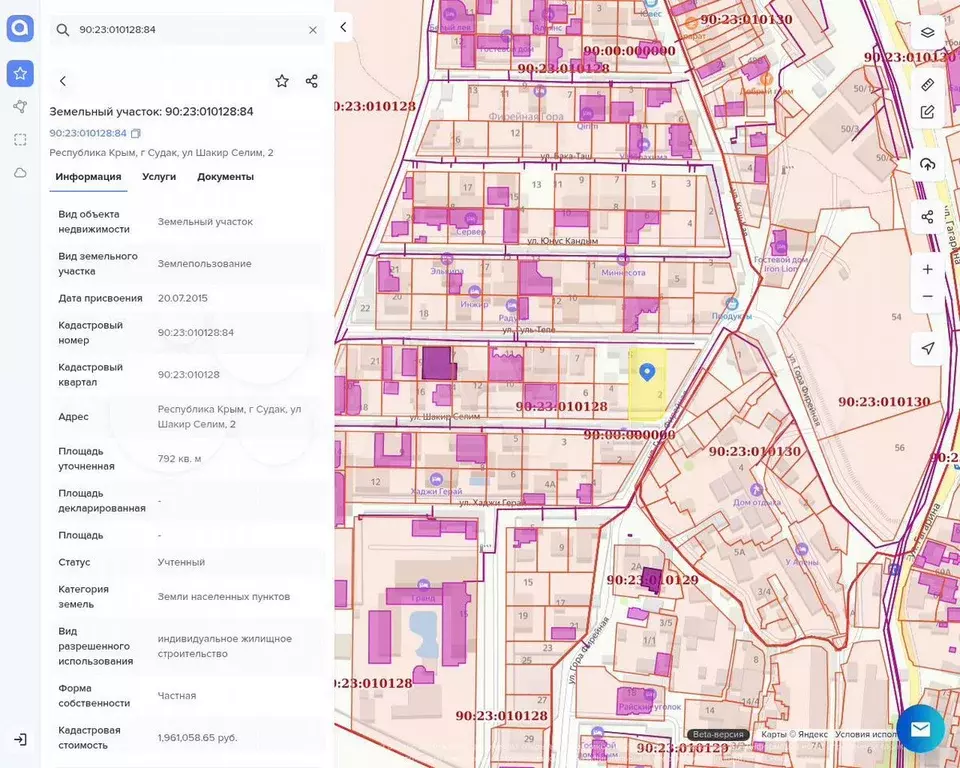
Task: Locate my position on the map
Action: [928, 348]
